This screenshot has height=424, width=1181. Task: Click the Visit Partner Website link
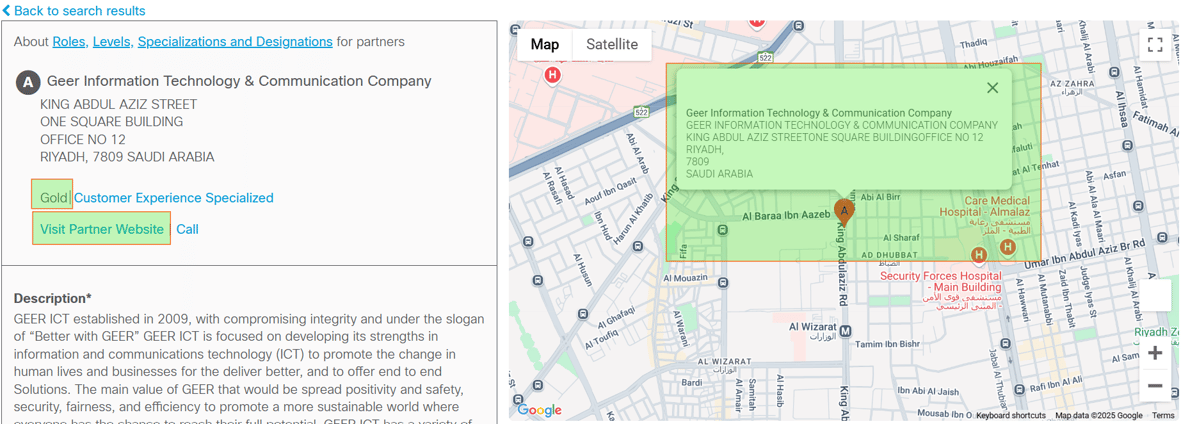[x=102, y=229]
